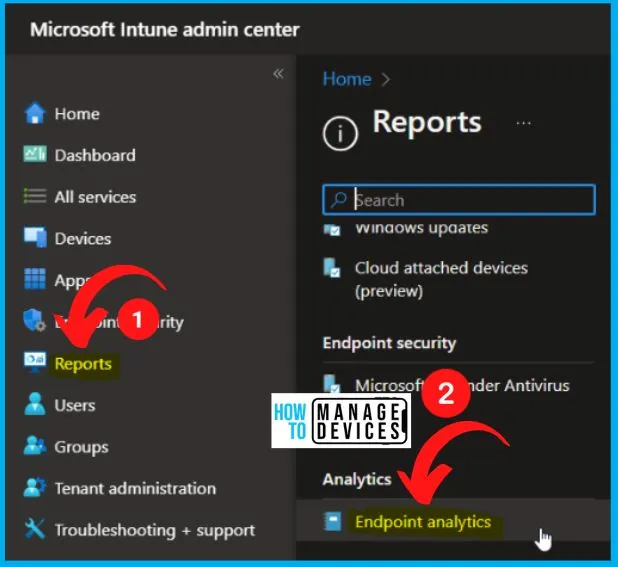618x567 pixels.
Task: Click the Microsoft Defender Antivirus report icon
Action: 332,383
